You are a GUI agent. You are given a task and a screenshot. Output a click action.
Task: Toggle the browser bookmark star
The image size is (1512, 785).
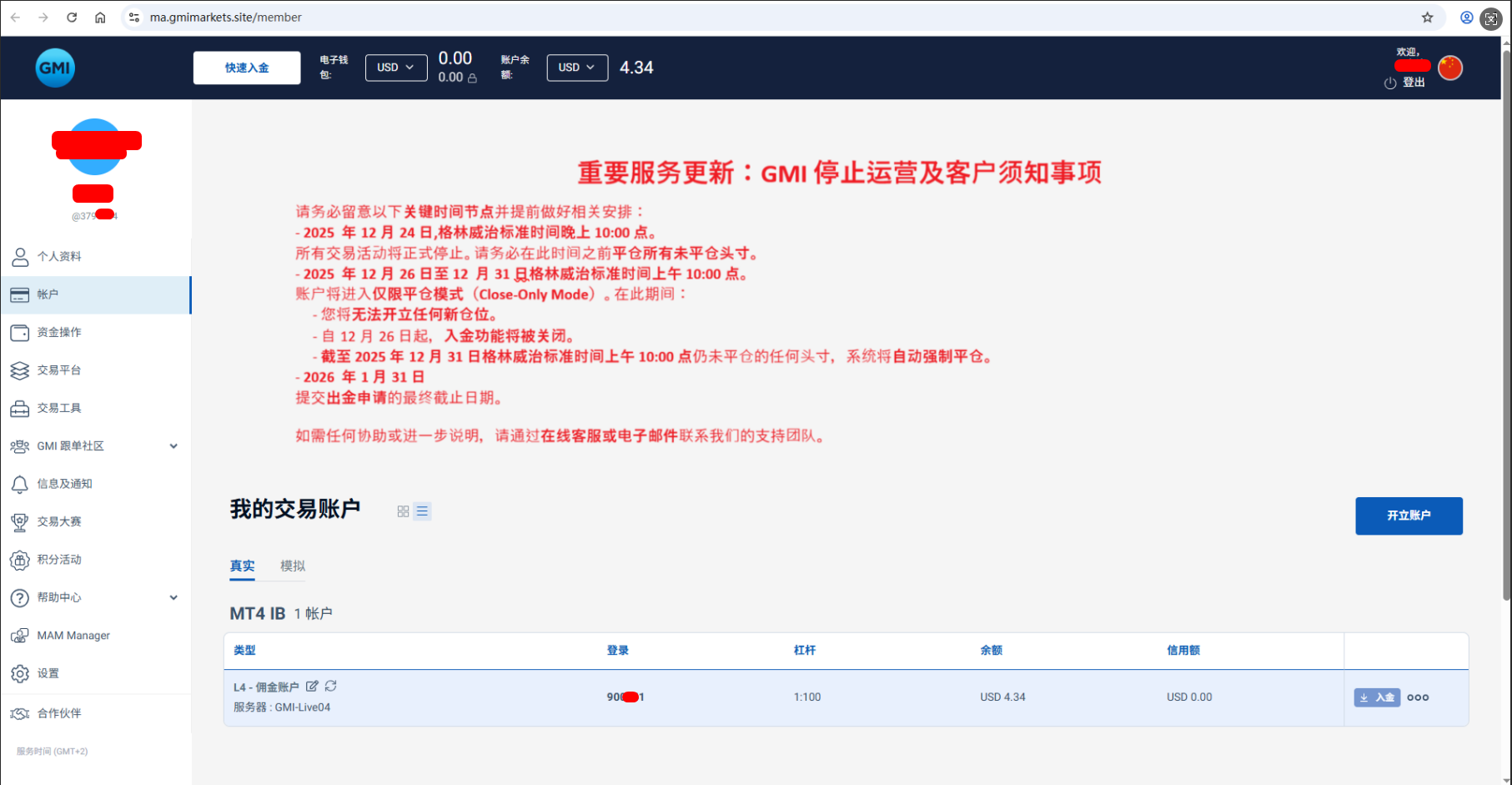coord(1426,17)
